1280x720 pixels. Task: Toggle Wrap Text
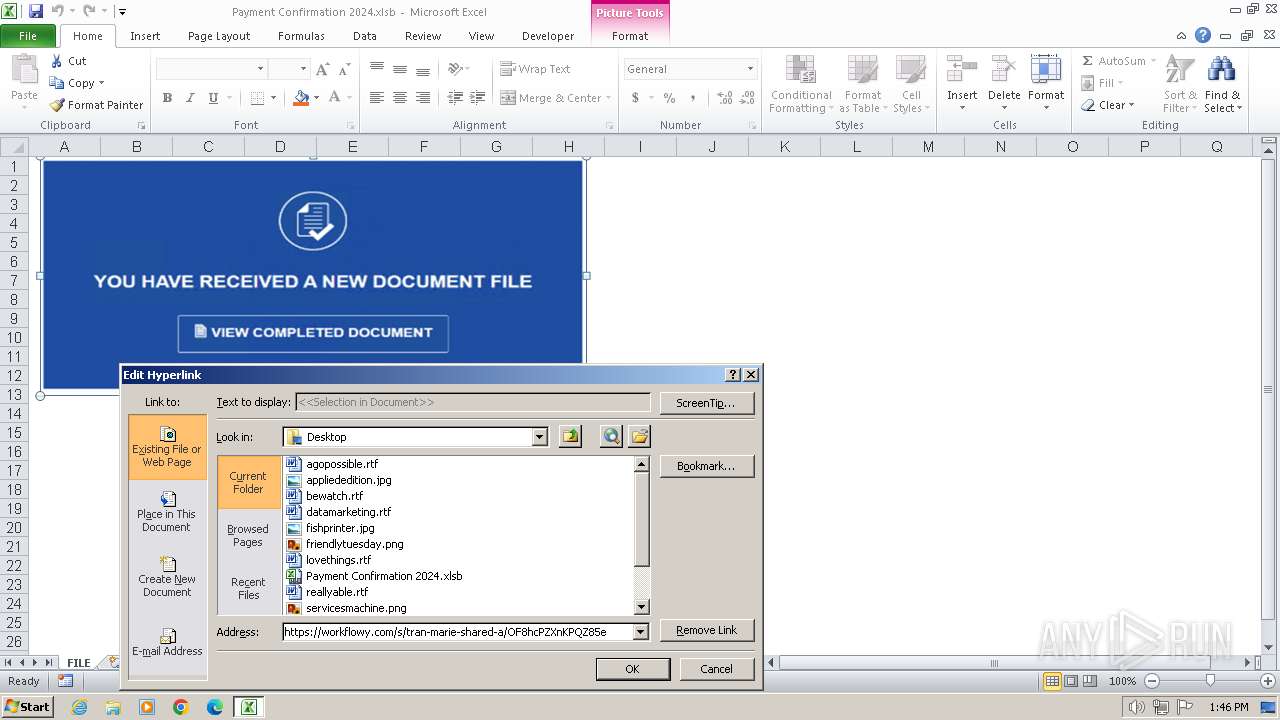tap(536, 69)
